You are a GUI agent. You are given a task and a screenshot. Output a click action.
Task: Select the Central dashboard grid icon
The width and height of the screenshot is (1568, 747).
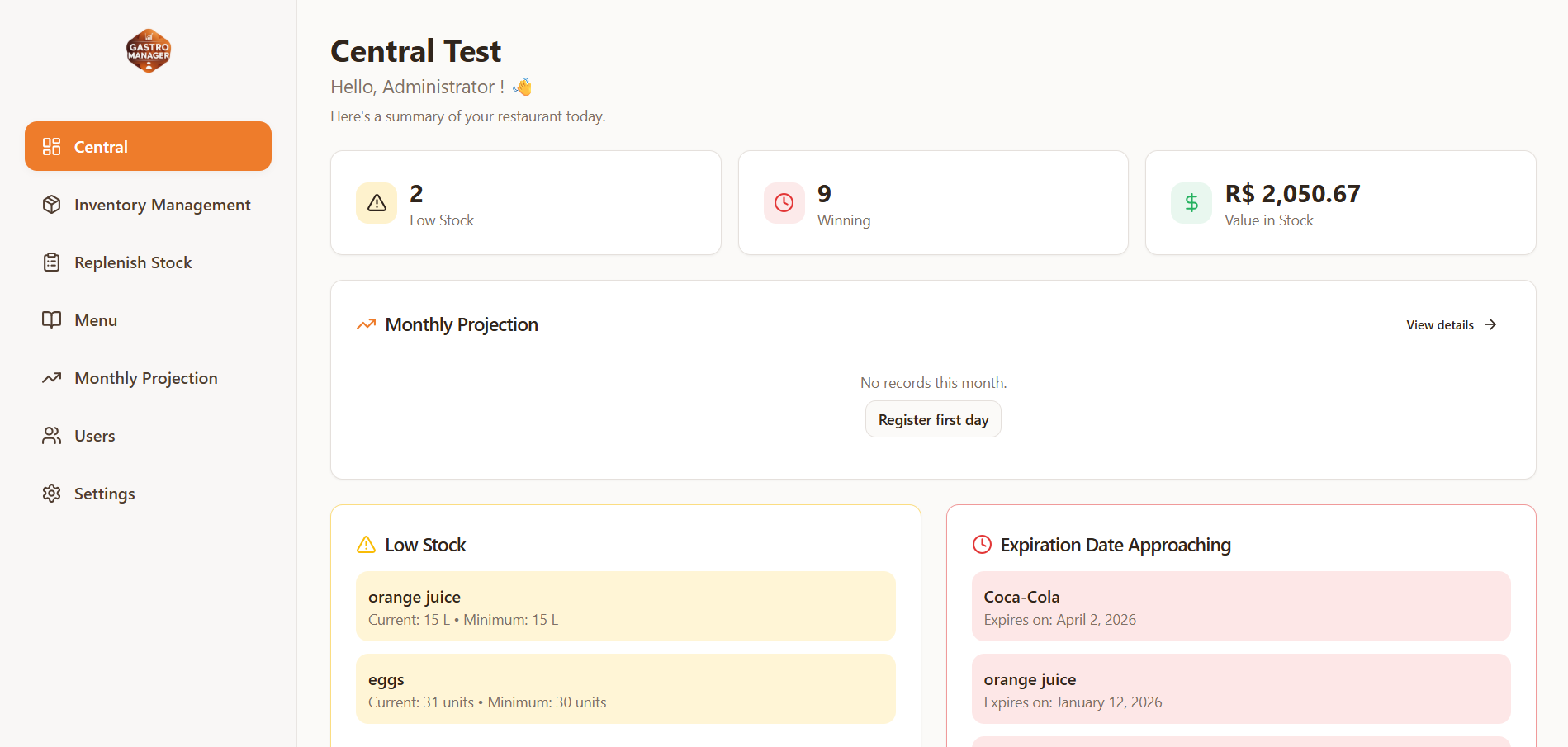51,146
